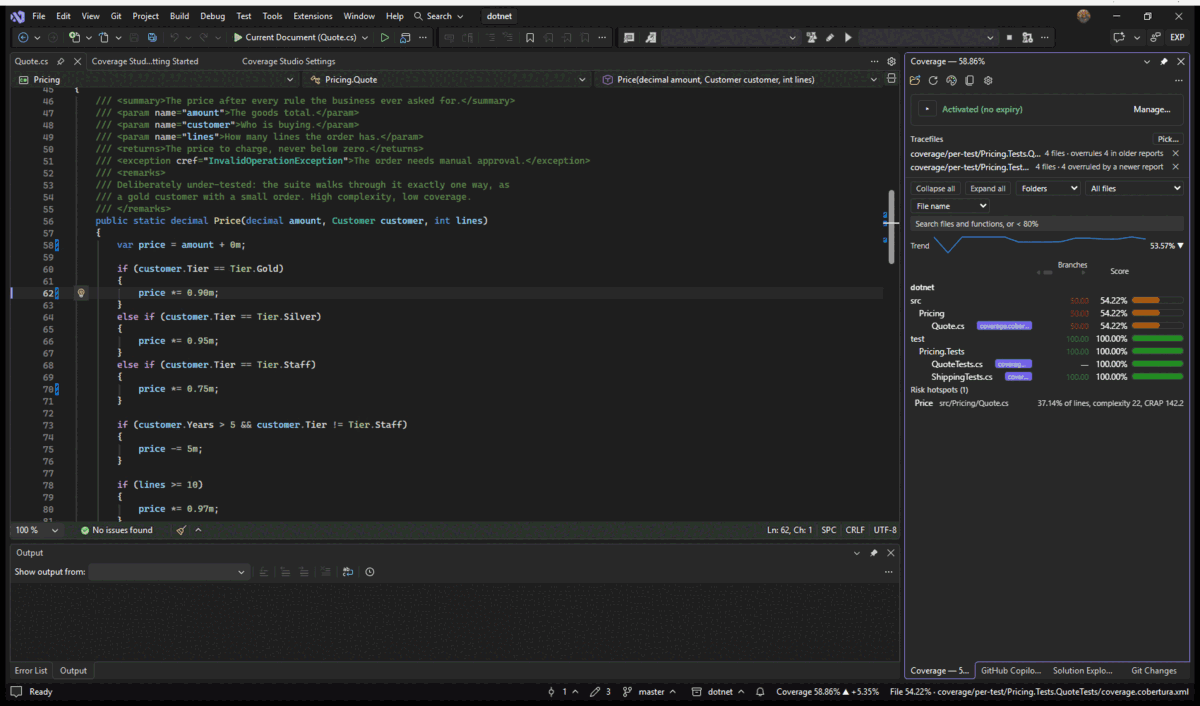Click the split editor icon below the gear
Viewport: 1200px width, 706px height.
point(891,79)
